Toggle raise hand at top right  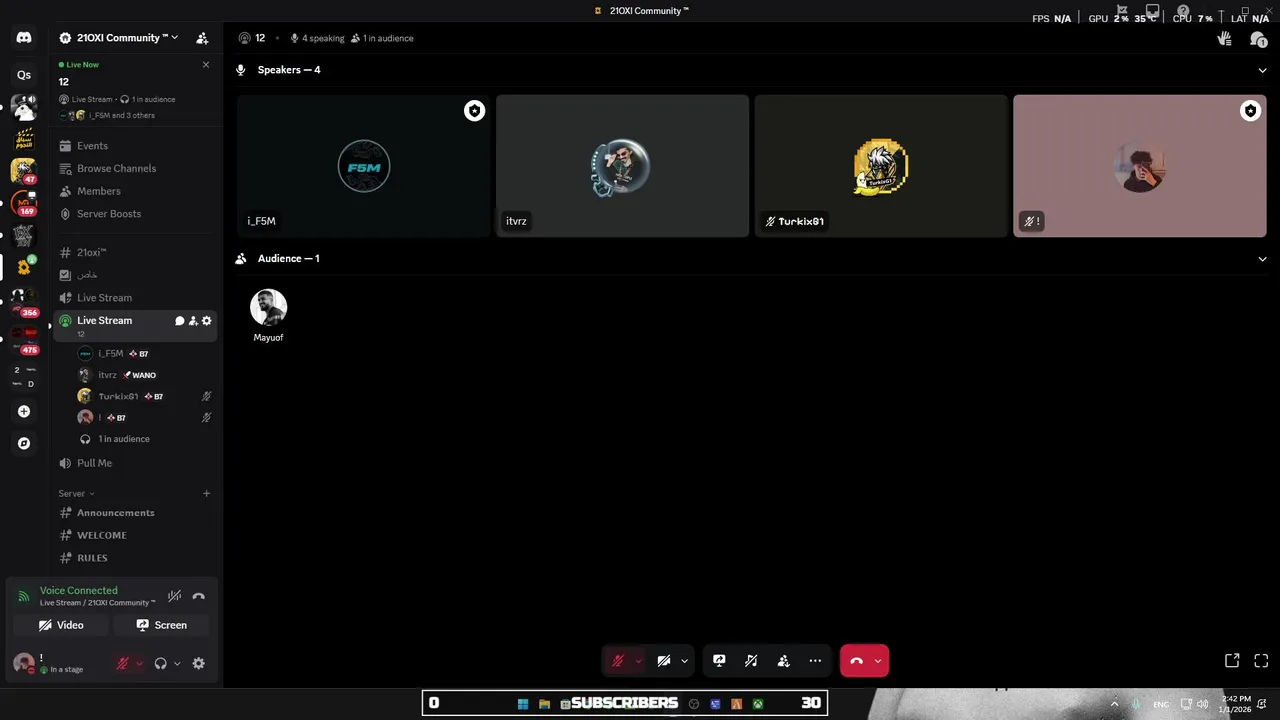(x=1225, y=39)
